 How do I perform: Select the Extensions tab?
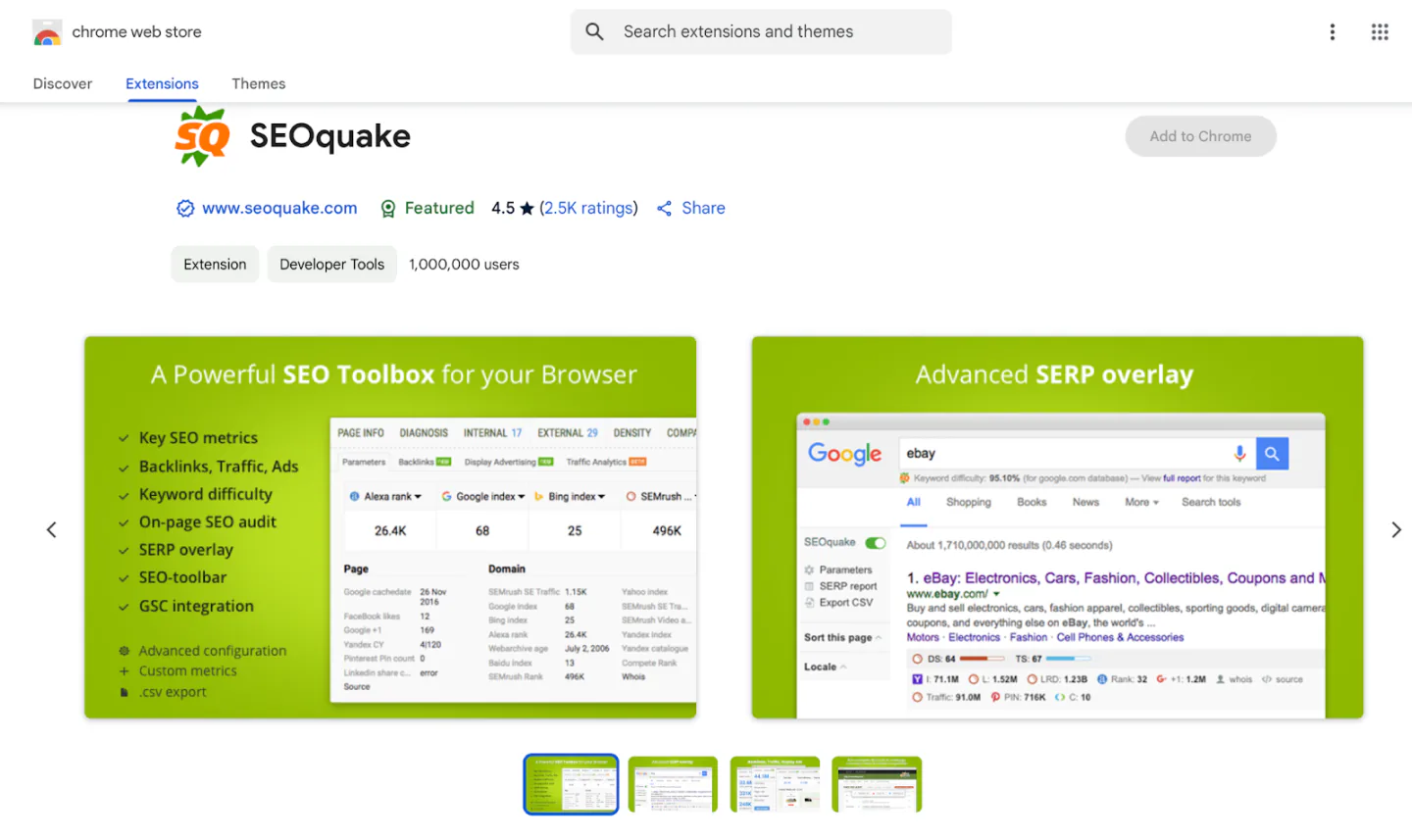[162, 83]
